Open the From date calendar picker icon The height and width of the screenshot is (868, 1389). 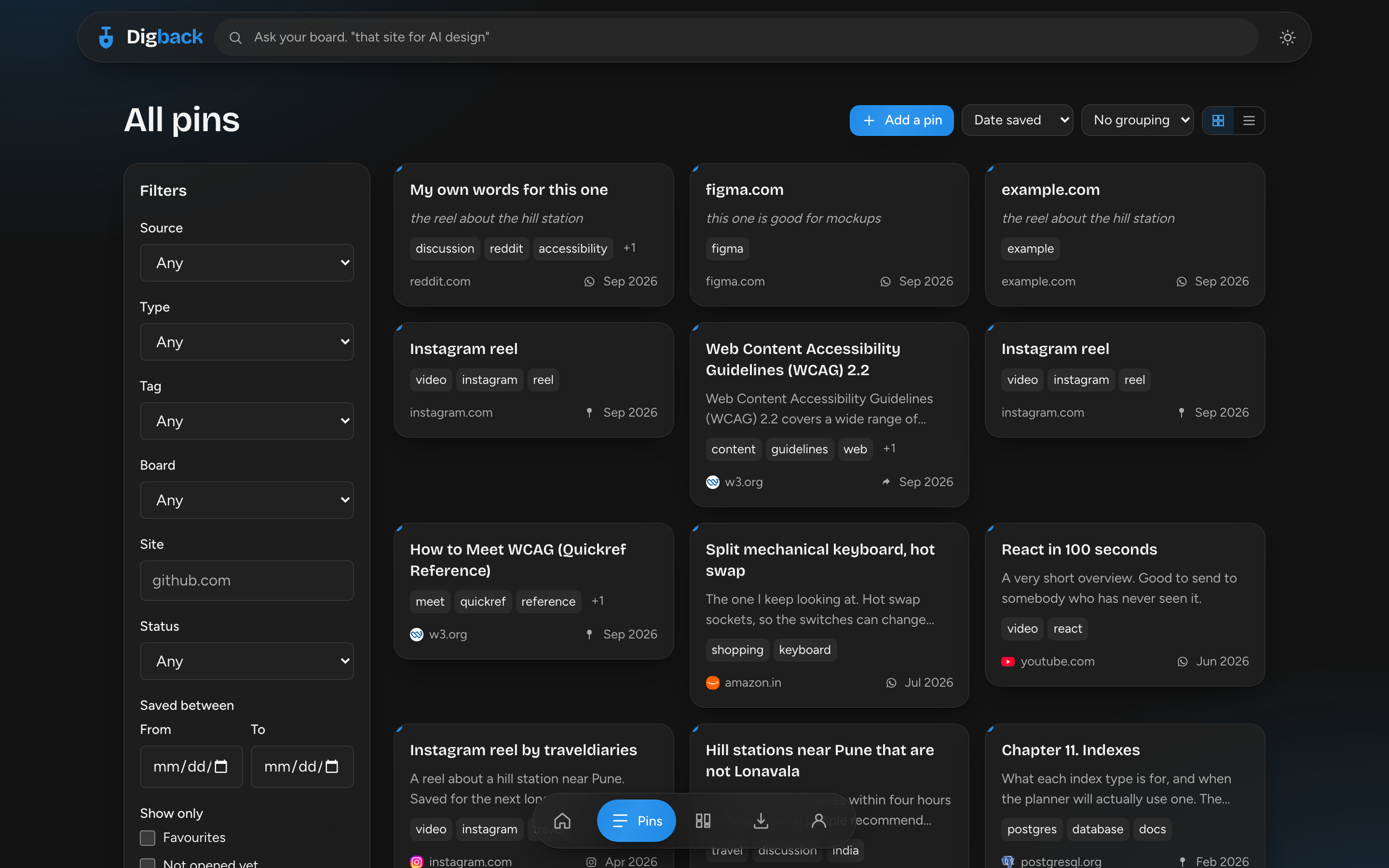point(221,766)
